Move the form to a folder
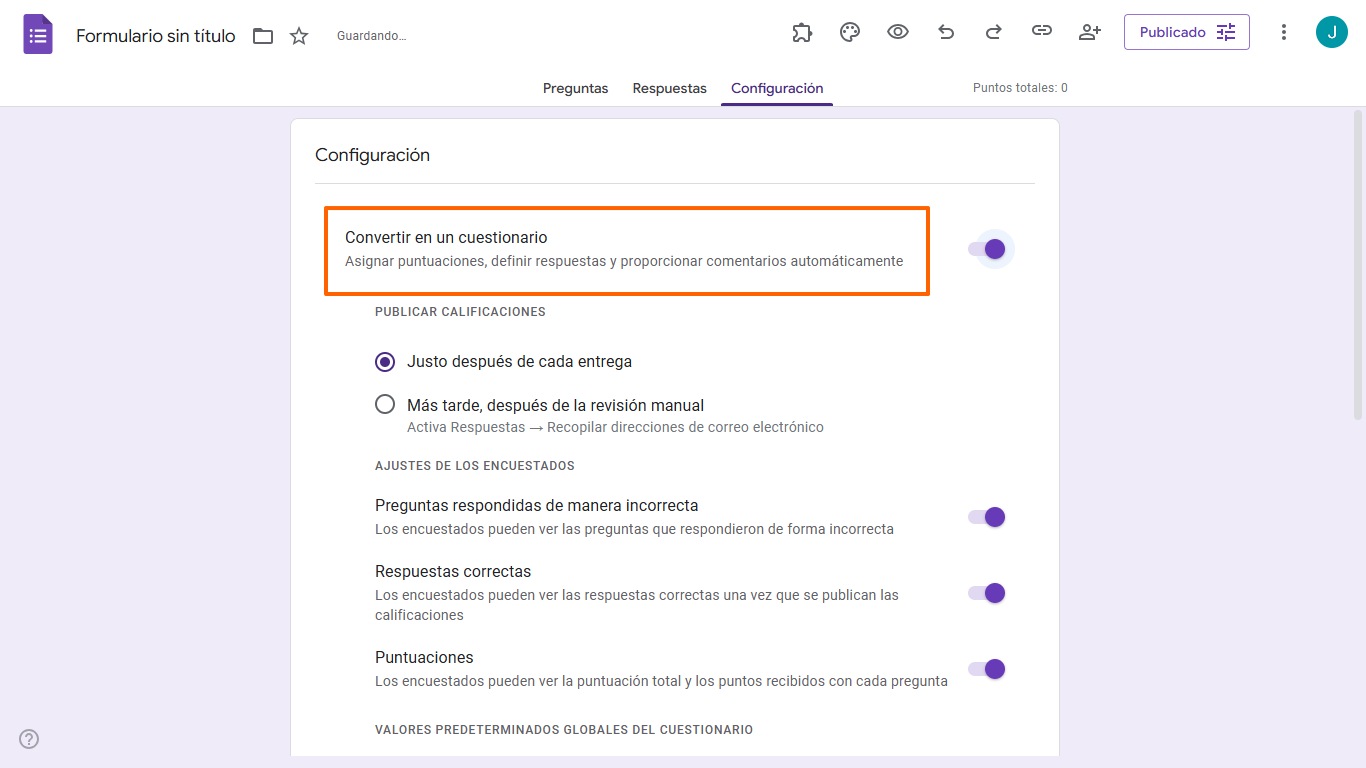1366x768 pixels. 262,35
